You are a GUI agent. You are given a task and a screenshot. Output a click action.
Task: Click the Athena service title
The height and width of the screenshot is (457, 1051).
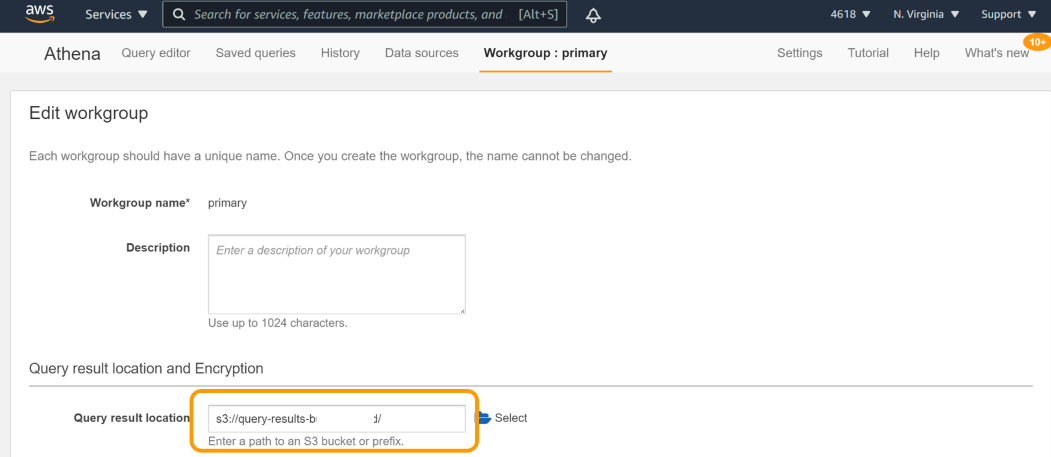click(x=72, y=54)
